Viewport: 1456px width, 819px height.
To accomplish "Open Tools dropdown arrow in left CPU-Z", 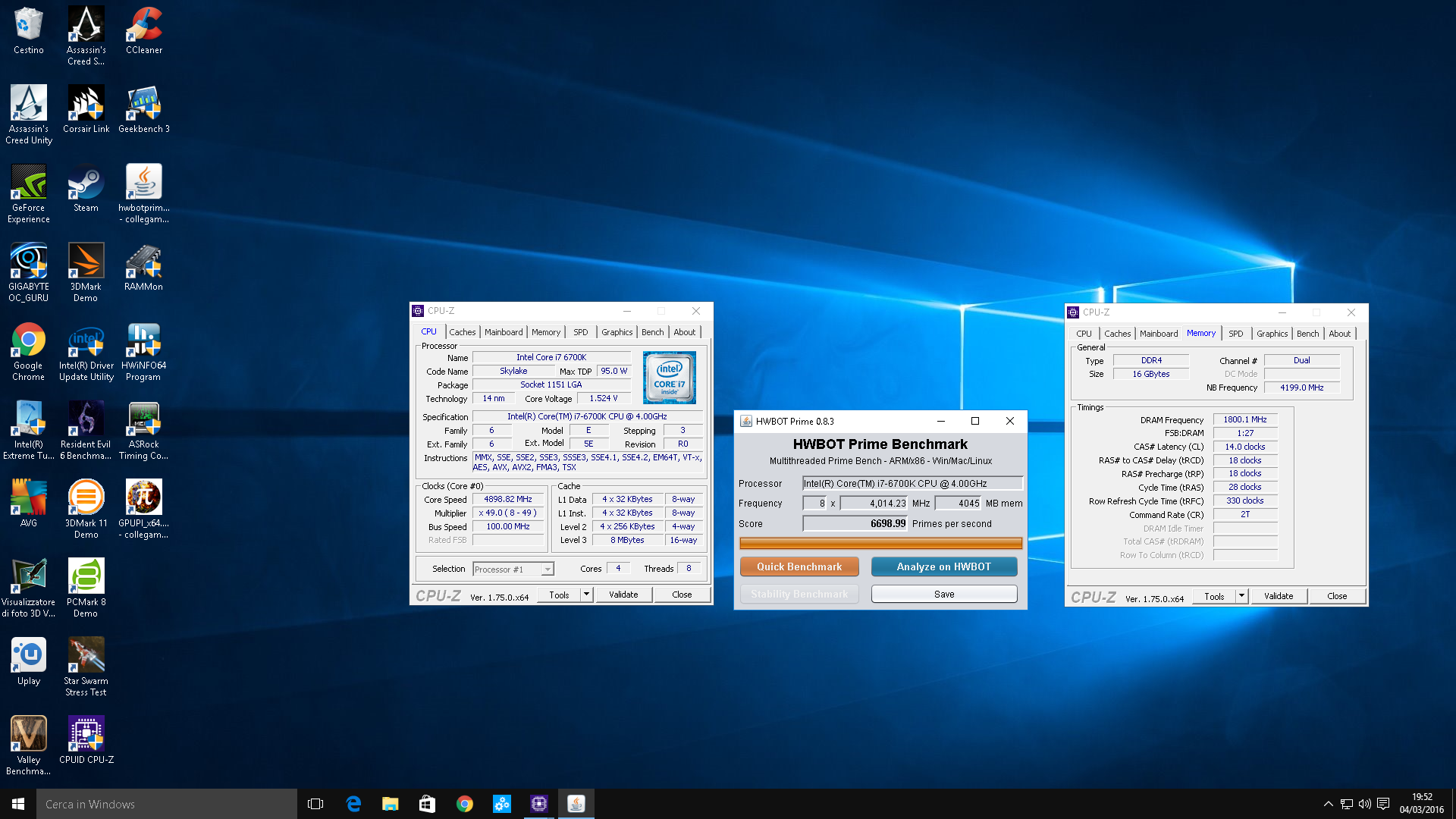I will pyautogui.click(x=586, y=595).
